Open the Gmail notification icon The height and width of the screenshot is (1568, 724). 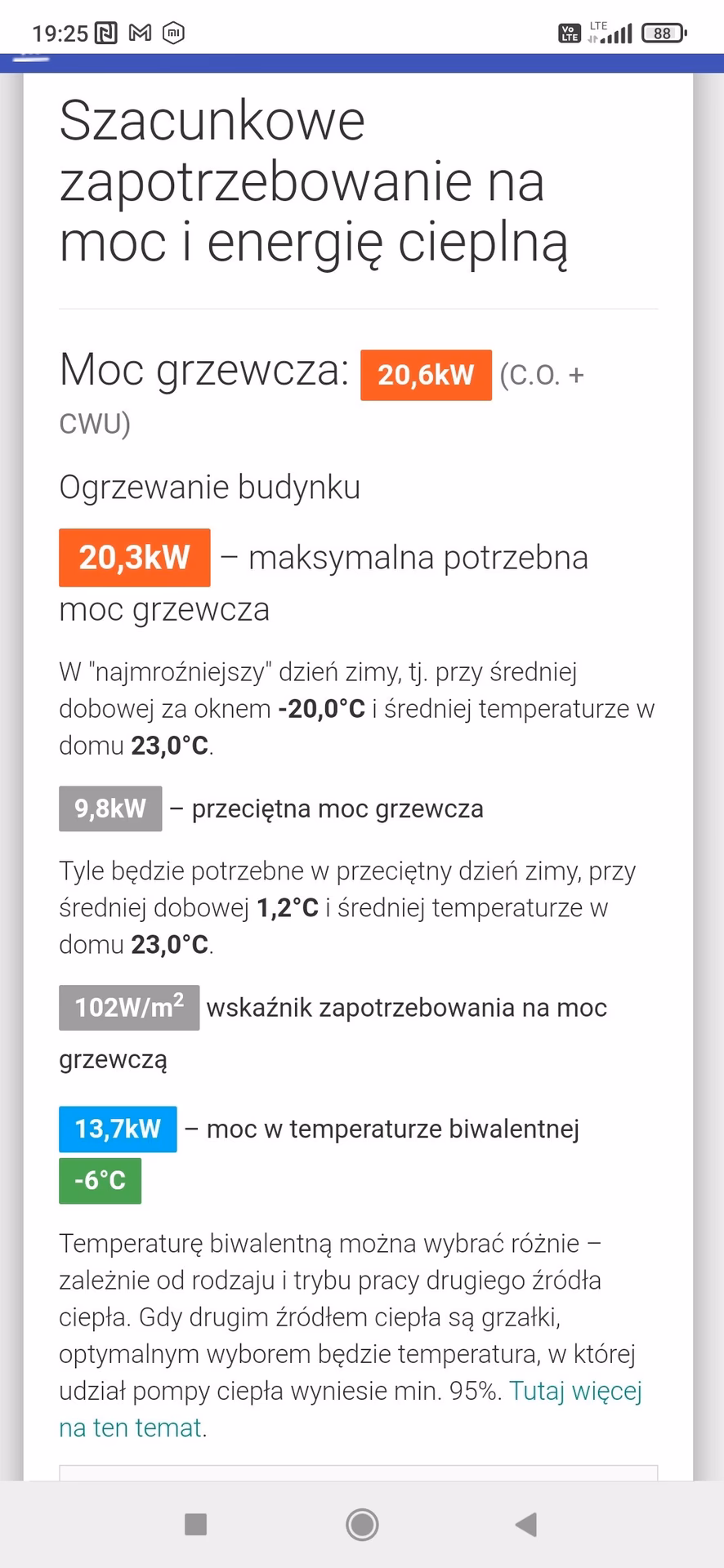click(x=139, y=33)
